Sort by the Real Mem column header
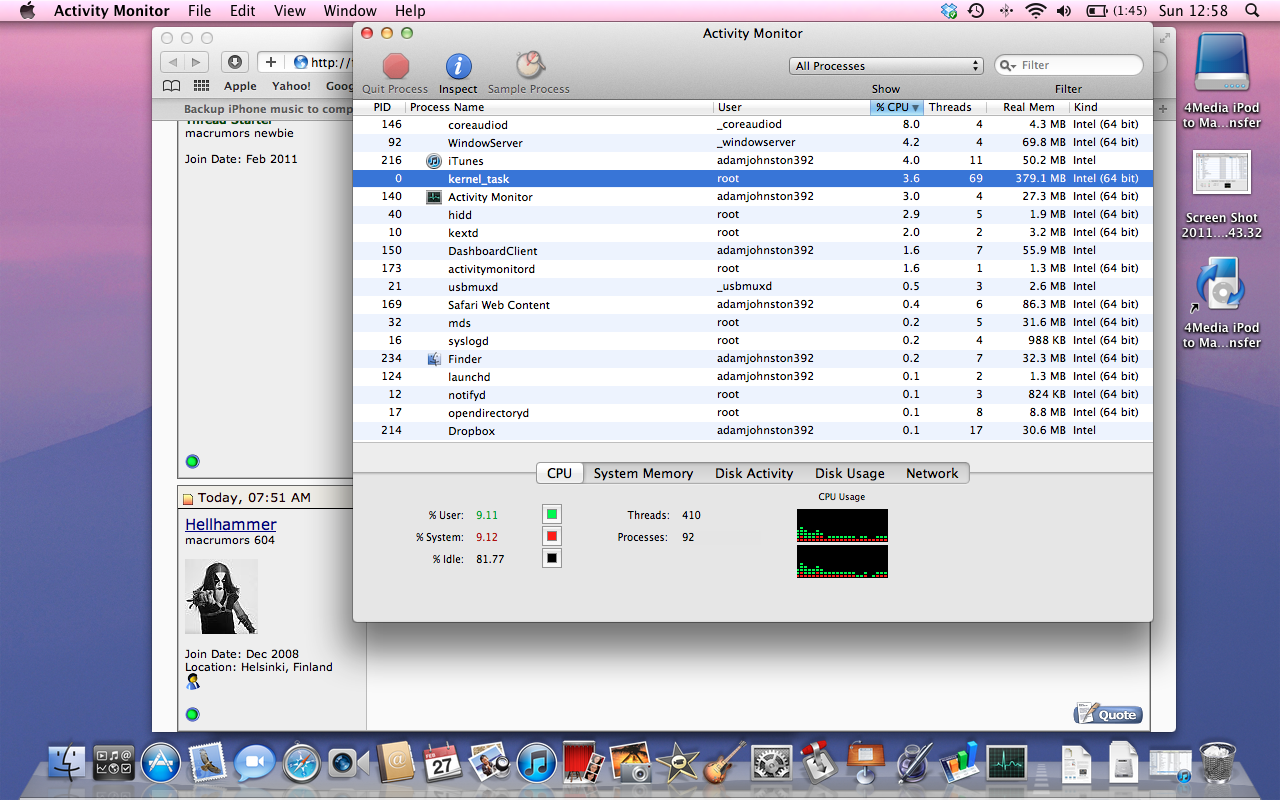 1028,107
